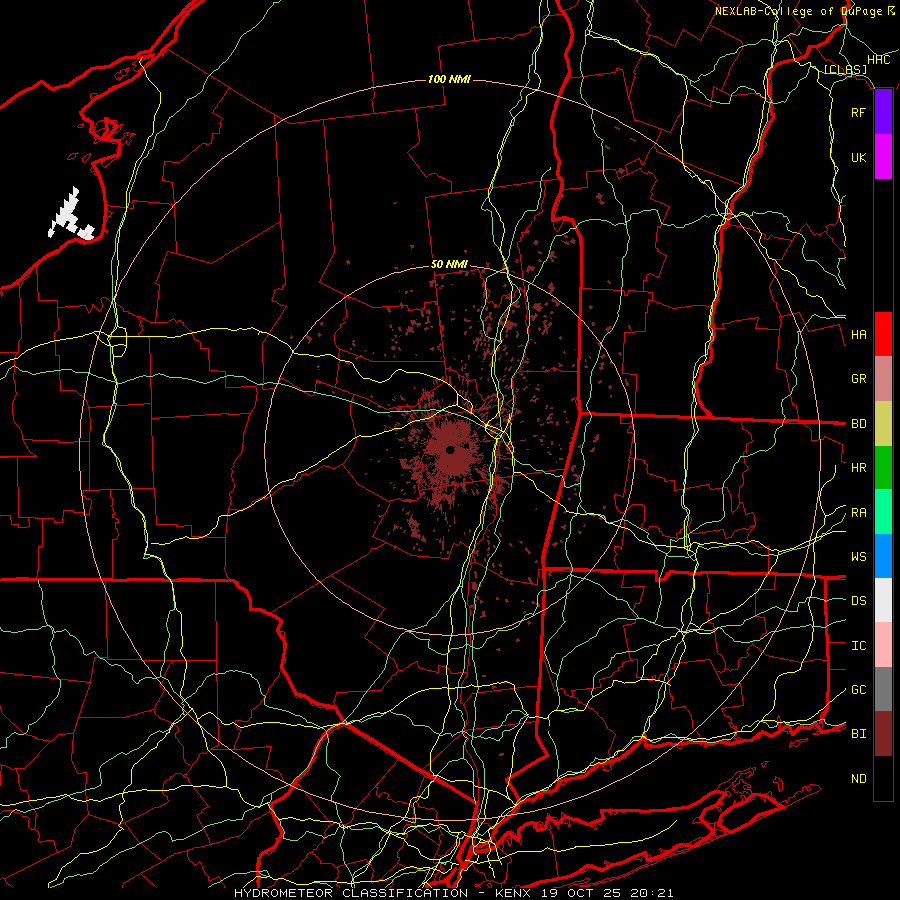
Task: Click the "HHC" product label
Action: coord(878,60)
